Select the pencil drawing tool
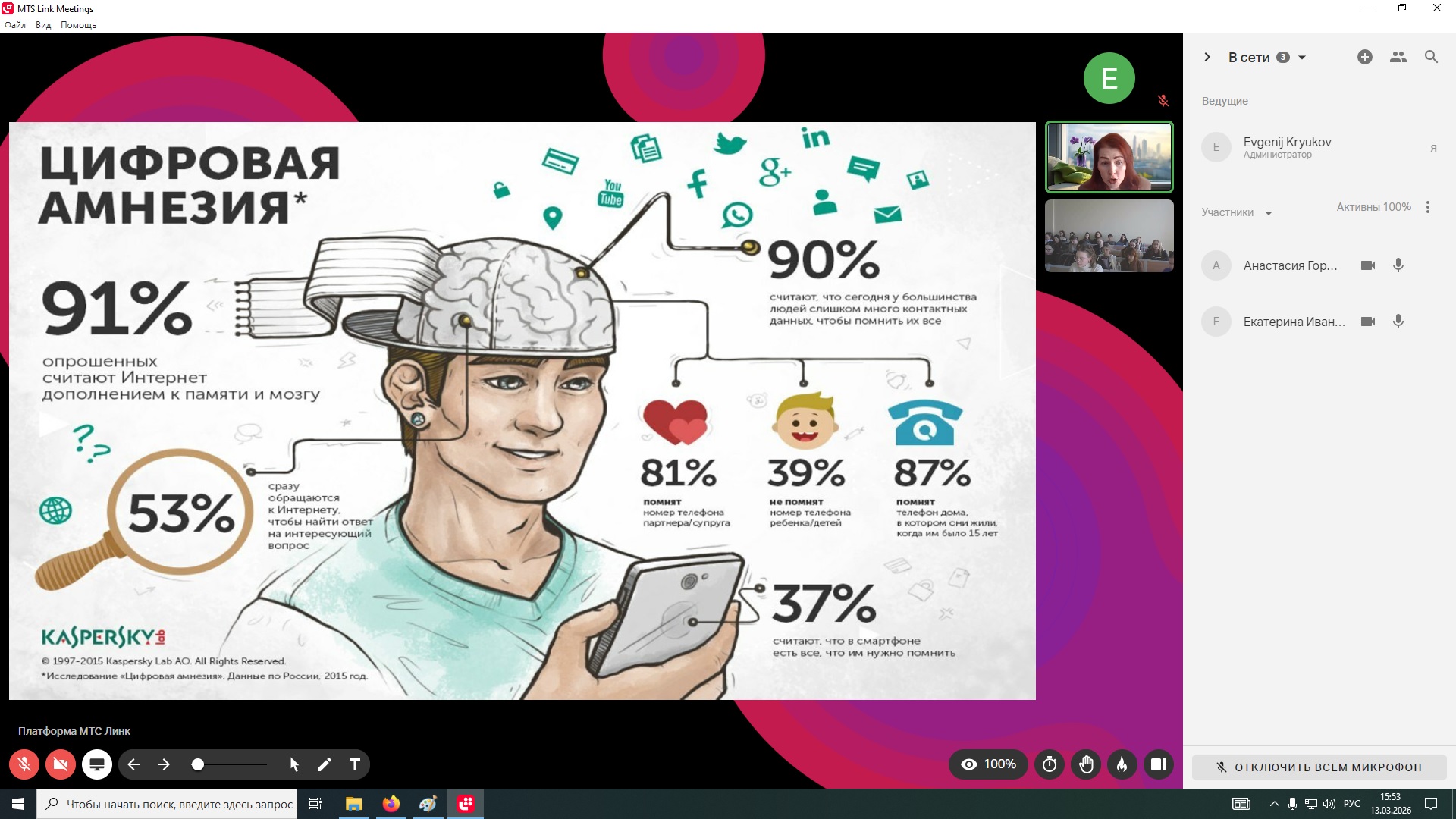 [x=325, y=764]
